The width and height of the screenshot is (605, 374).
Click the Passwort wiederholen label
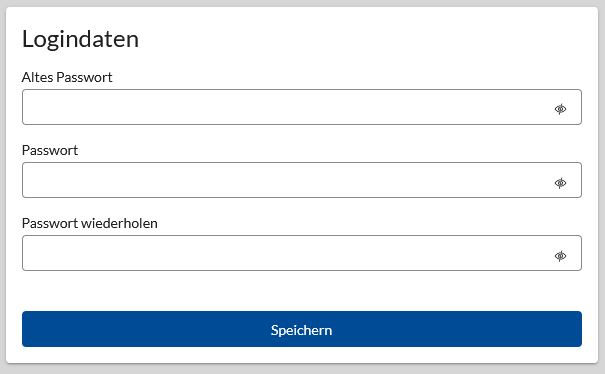pos(90,223)
